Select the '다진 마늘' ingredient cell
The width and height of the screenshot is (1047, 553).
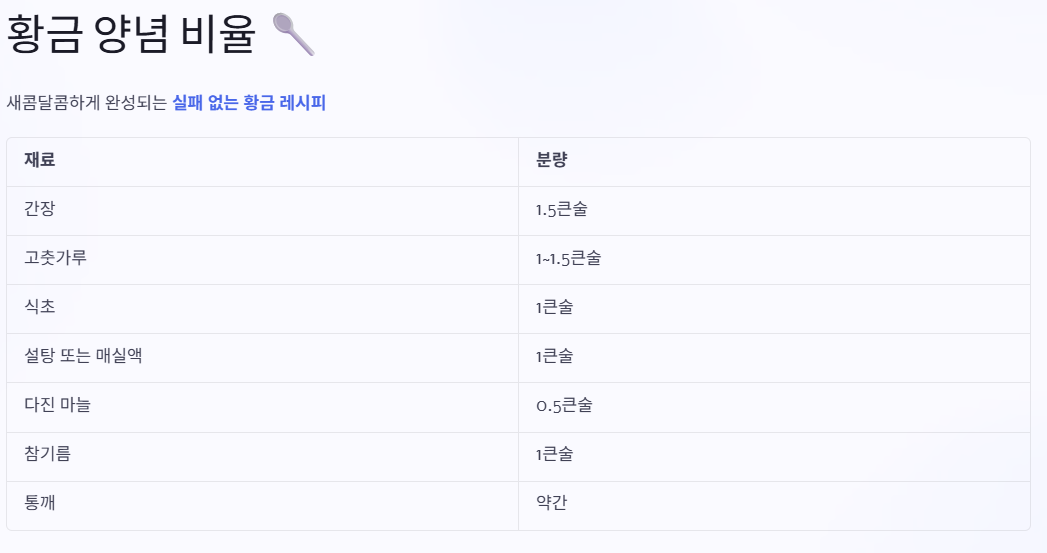(262, 407)
